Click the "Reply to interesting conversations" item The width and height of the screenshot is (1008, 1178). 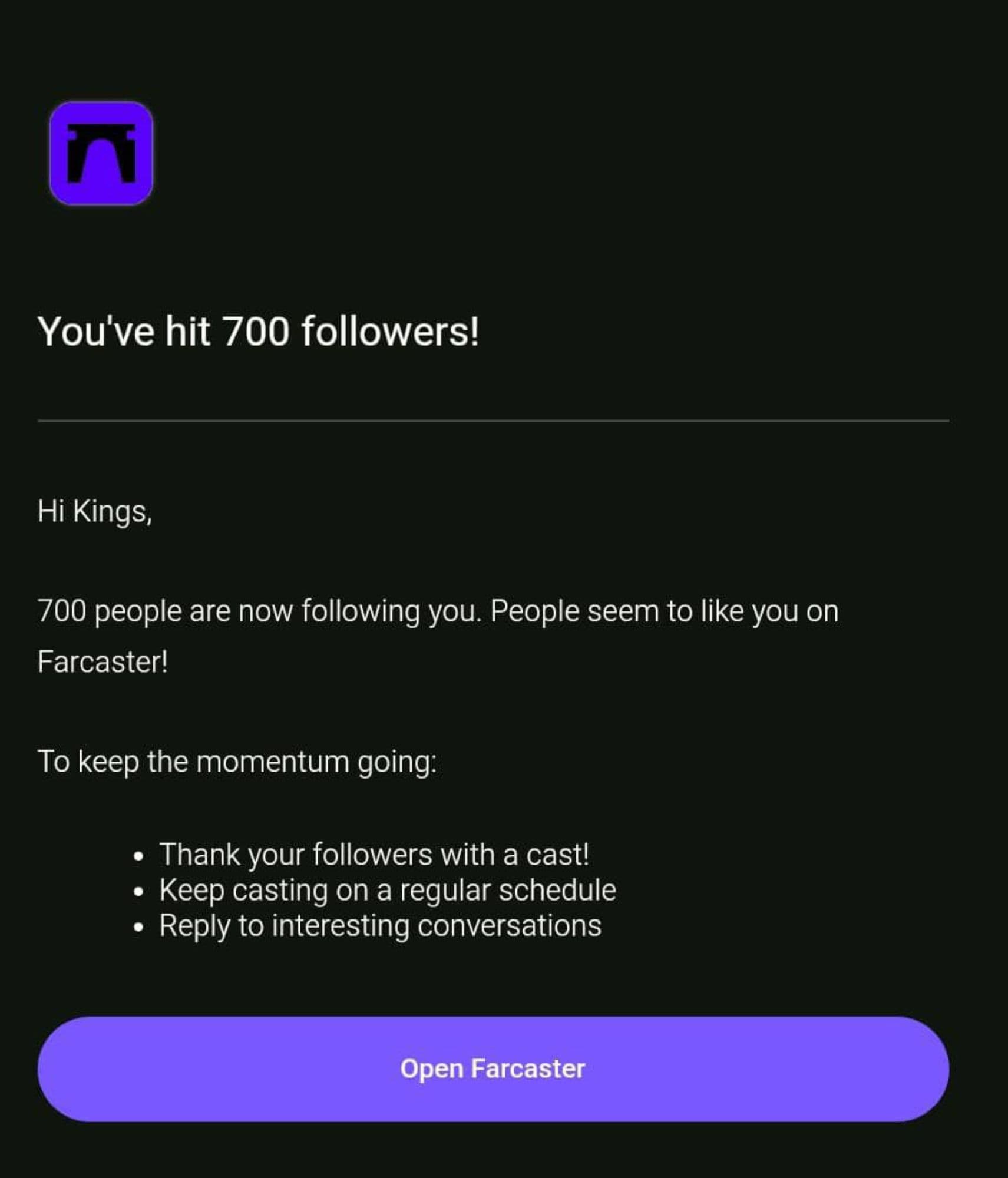pyautogui.click(x=380, y=925)
